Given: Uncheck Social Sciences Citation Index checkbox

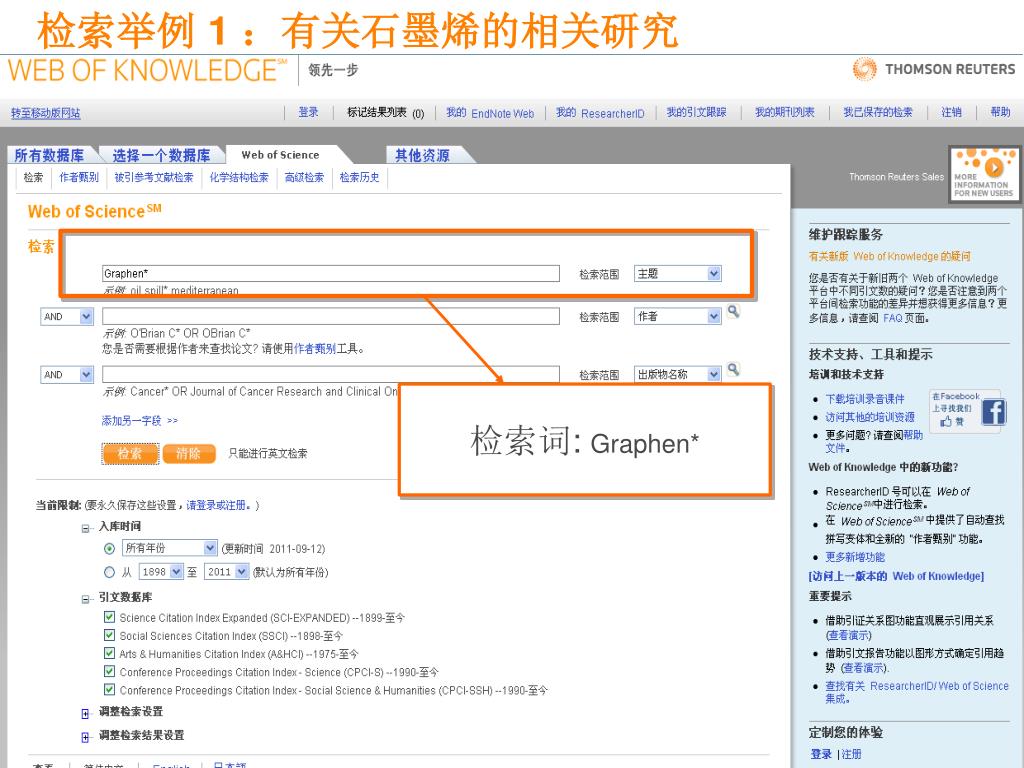Looking at the screenshot, I should pos(110,635).
